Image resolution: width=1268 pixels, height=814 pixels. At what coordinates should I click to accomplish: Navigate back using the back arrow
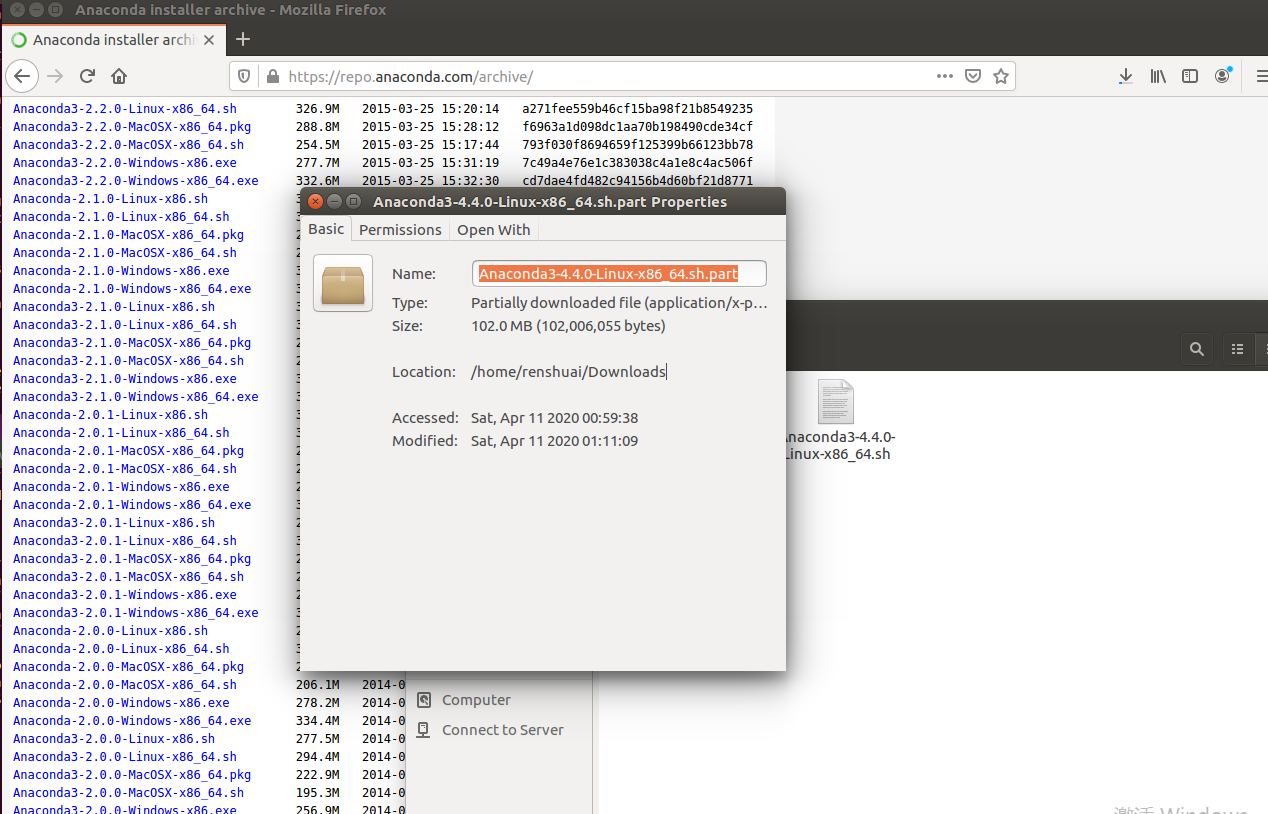pyautogui.click(x=22, y=75)
